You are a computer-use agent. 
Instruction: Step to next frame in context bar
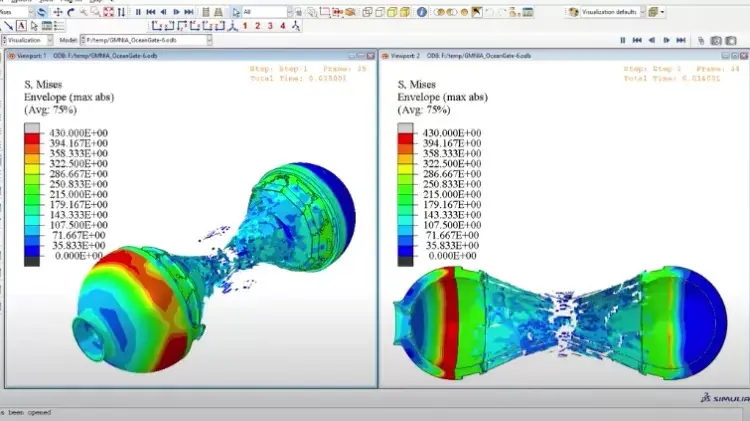coord(666,41)
